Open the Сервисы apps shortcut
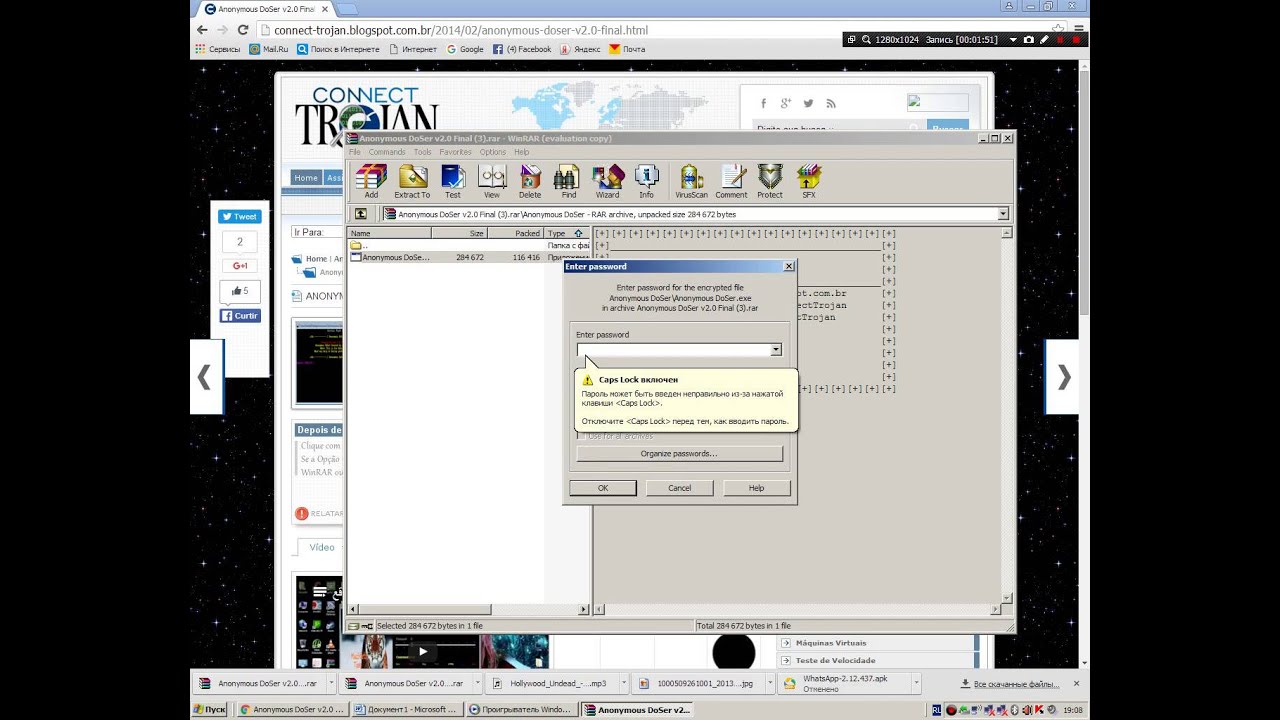Viewport: 1280px width, 720px height. click(x=217, y=49)
